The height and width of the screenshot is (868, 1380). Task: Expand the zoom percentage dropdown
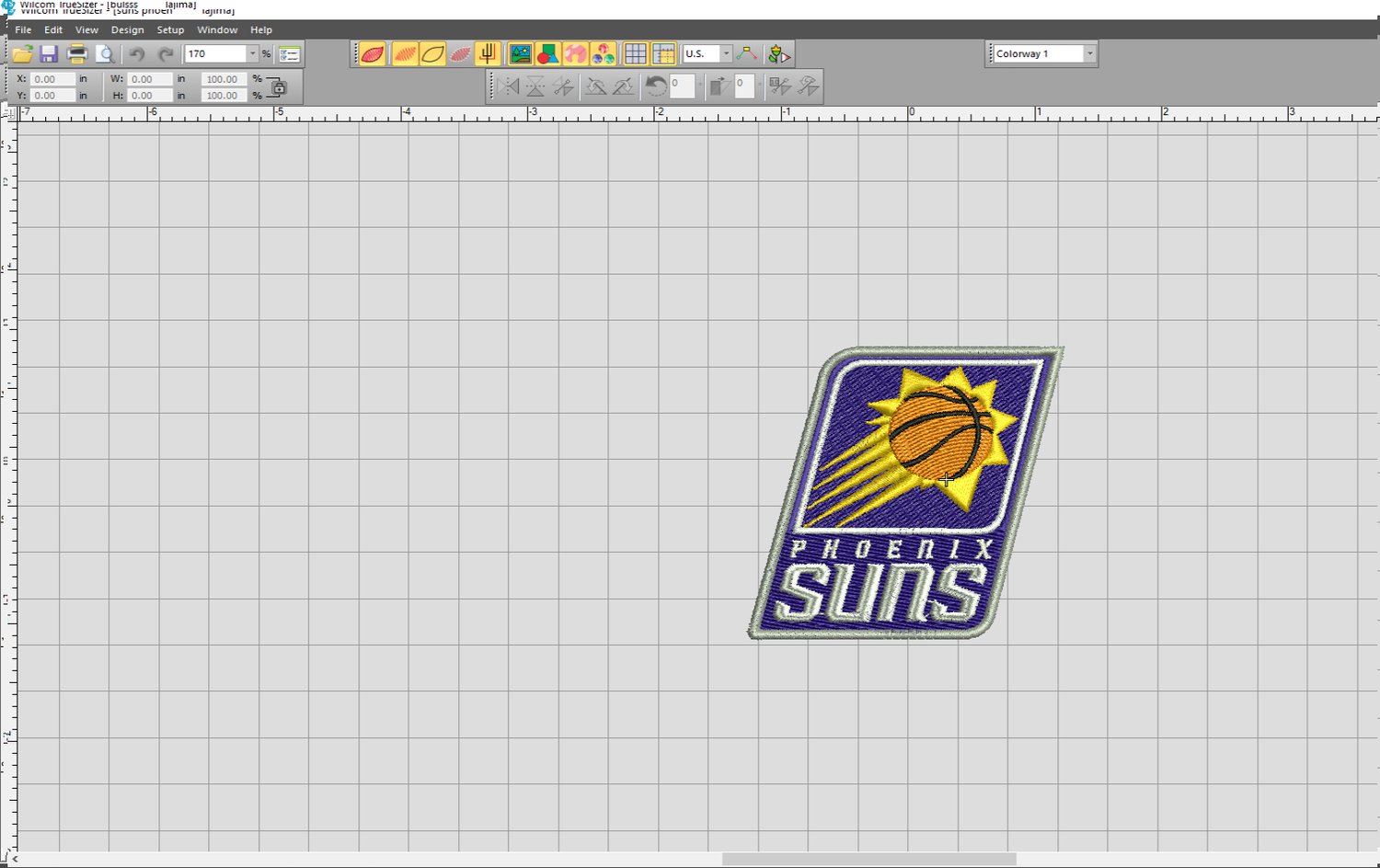pos(253,54)
